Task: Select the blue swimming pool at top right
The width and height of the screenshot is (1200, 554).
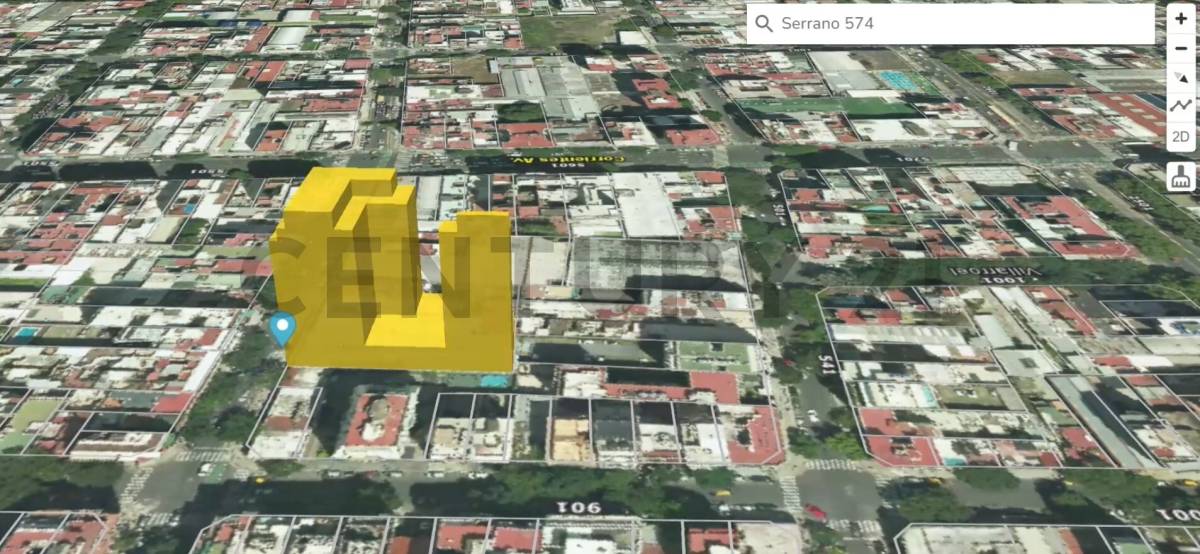Action: pyautogui.click(x=897, y=79)
